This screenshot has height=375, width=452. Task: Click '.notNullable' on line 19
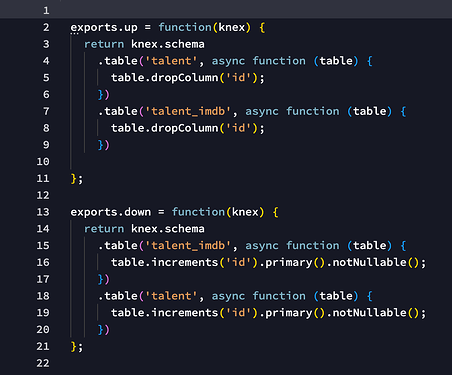click(x=366, y=313)
